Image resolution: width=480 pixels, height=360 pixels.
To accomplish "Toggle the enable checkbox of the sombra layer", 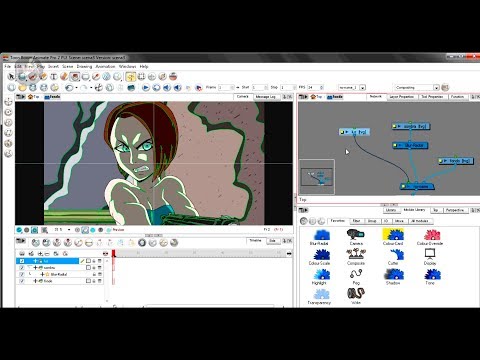I will tap(22, 268).
